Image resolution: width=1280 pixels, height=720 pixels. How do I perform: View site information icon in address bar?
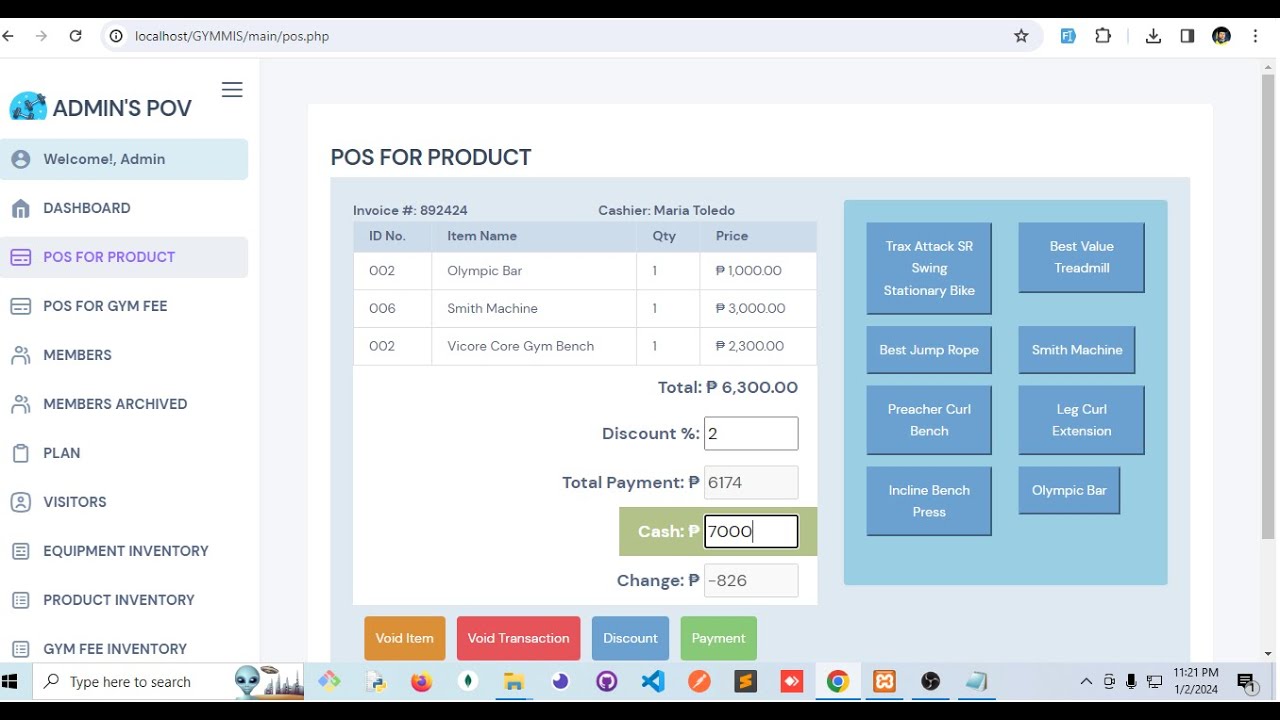point(116,36)
